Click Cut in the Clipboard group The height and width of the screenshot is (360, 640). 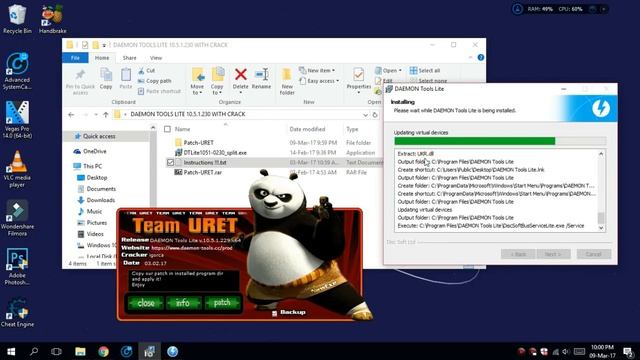pos(147,71)
